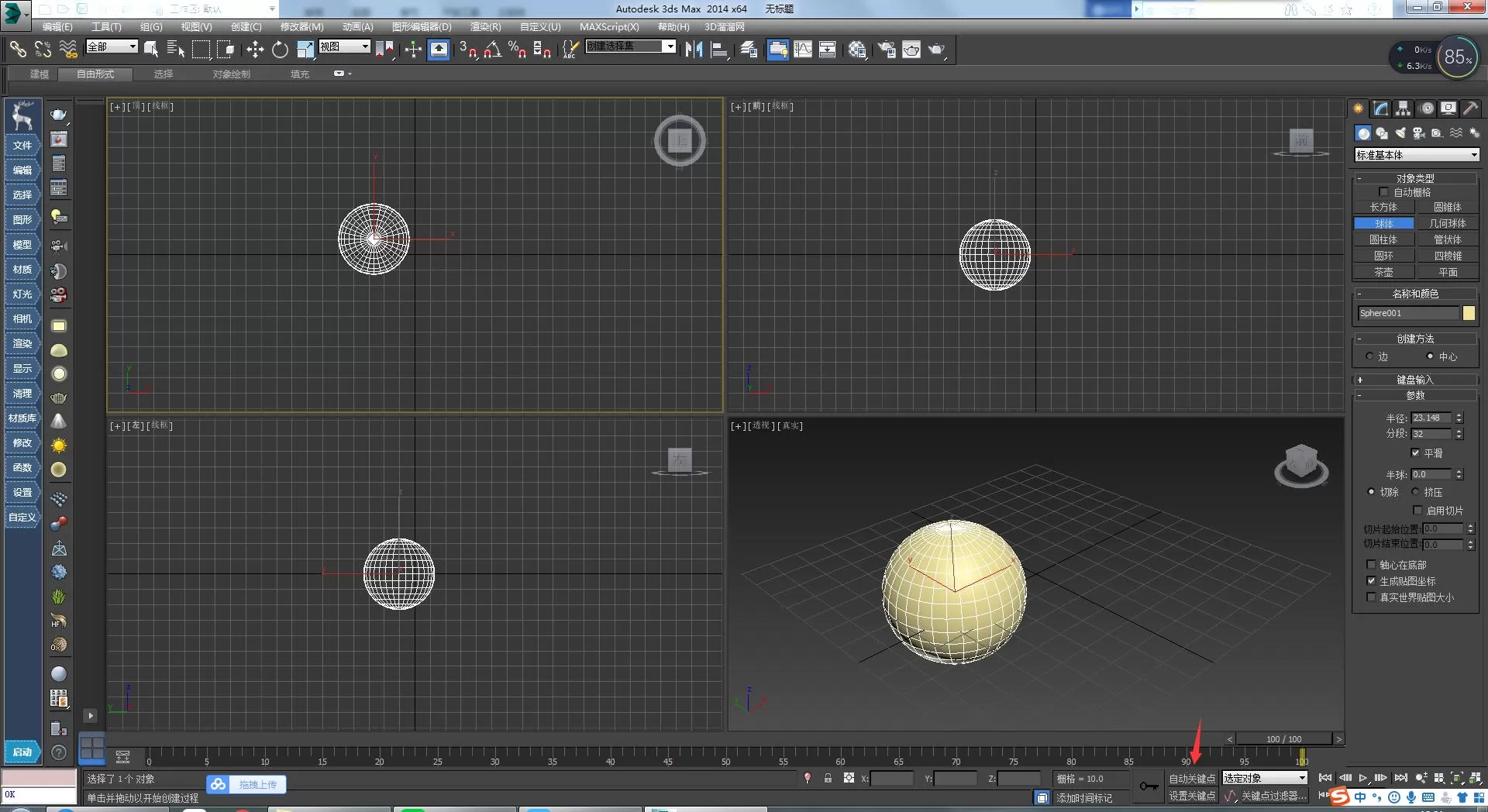Collapse 参数 rollout header

(1416, 395)
